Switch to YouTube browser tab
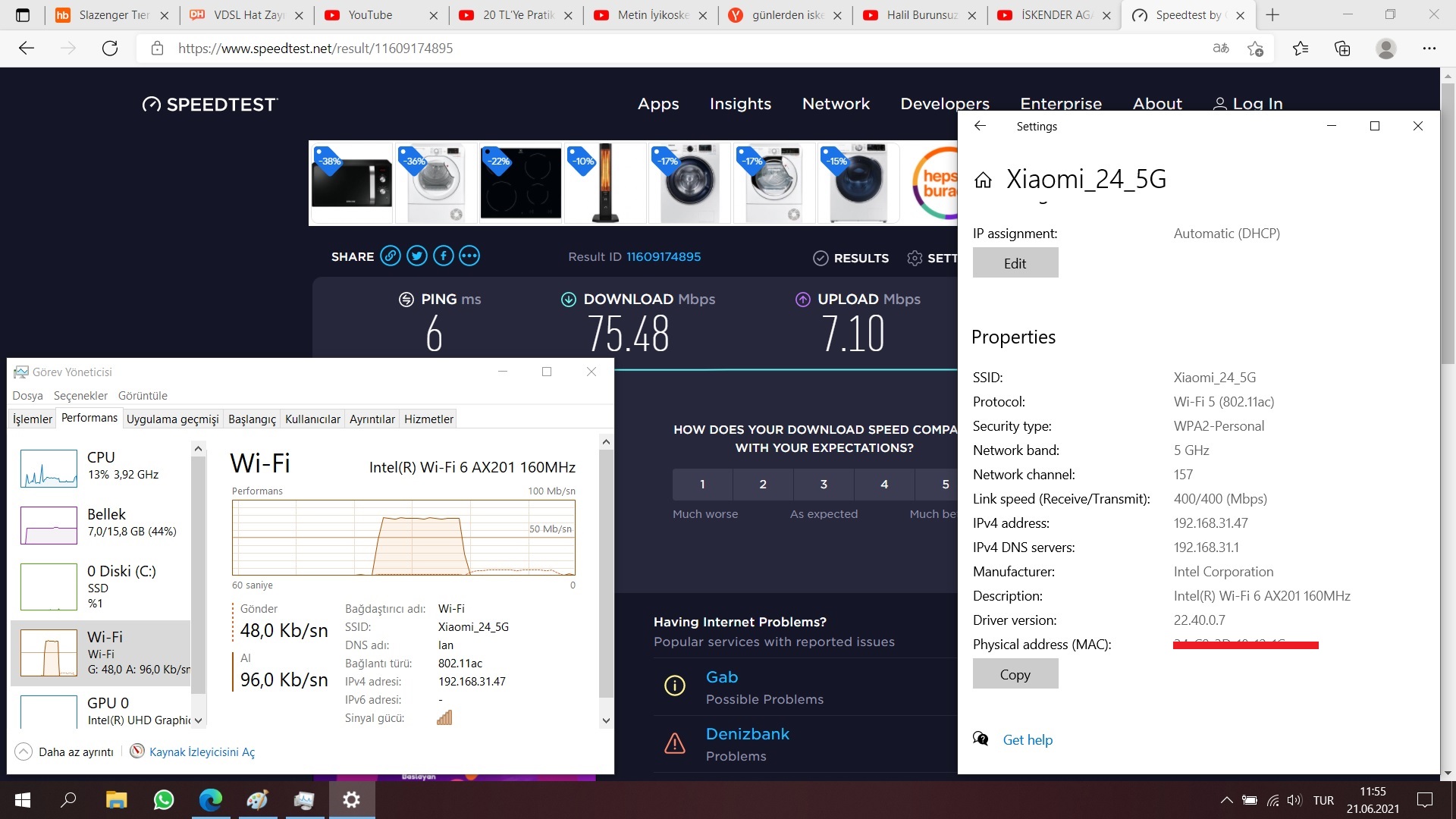 click(x=379, y=15)
